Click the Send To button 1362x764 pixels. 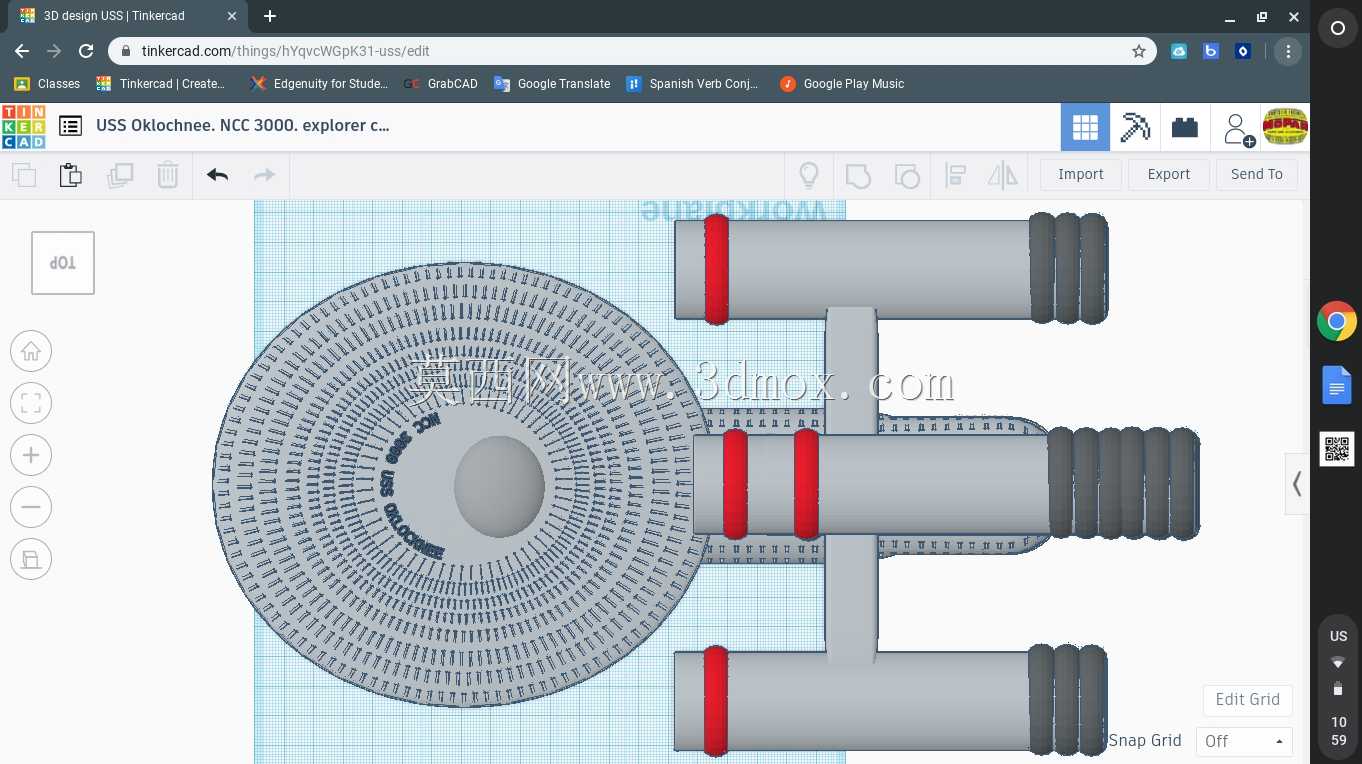click(x=1257, y=174)
